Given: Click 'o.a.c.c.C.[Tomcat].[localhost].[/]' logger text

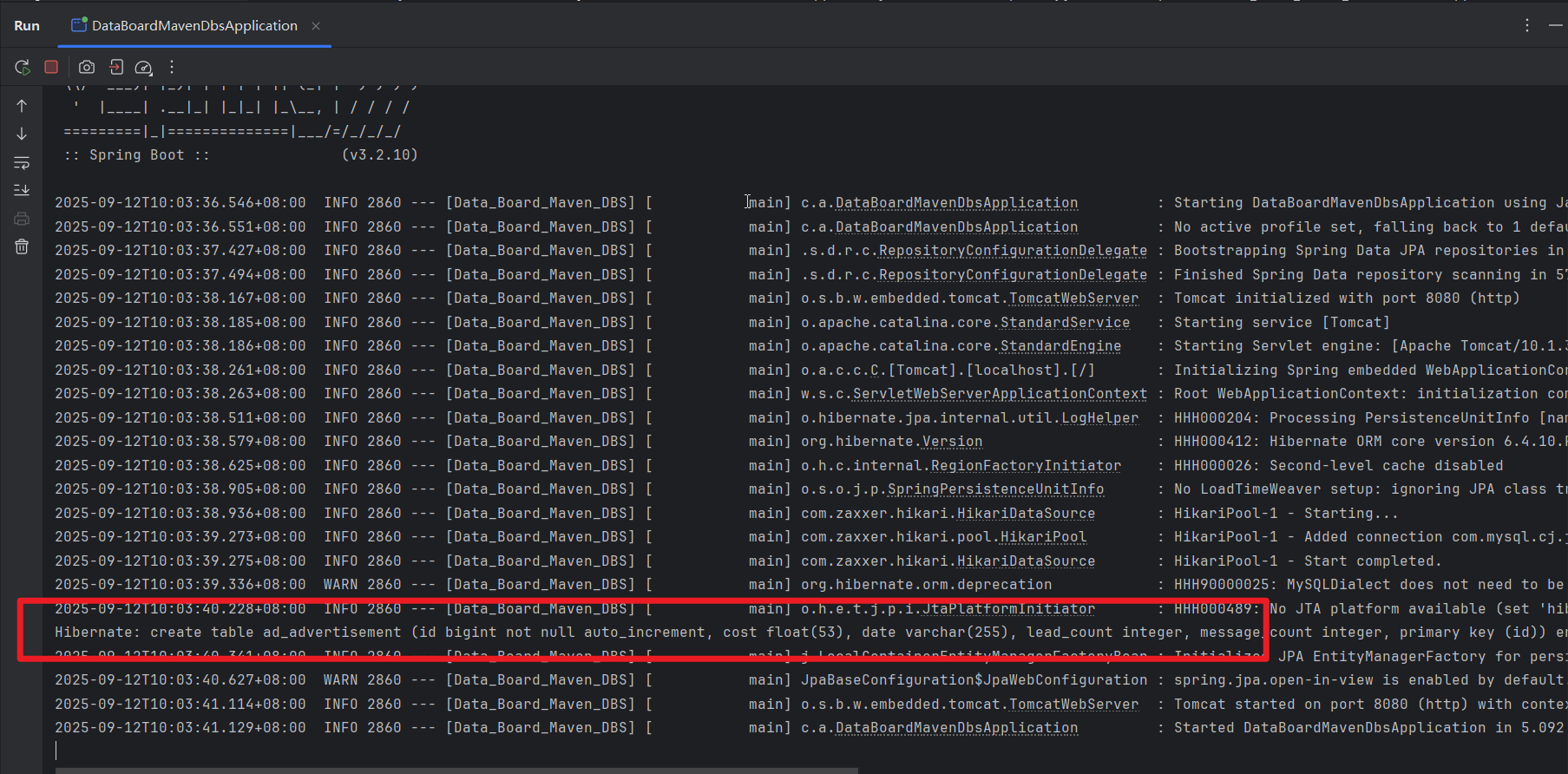Looking at the screenshot, I should tap(948, 370).
